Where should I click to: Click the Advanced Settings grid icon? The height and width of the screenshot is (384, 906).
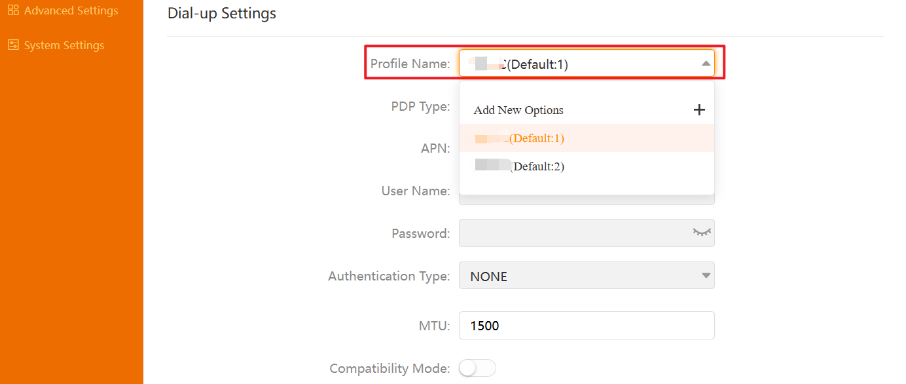[x=13, y=10]
